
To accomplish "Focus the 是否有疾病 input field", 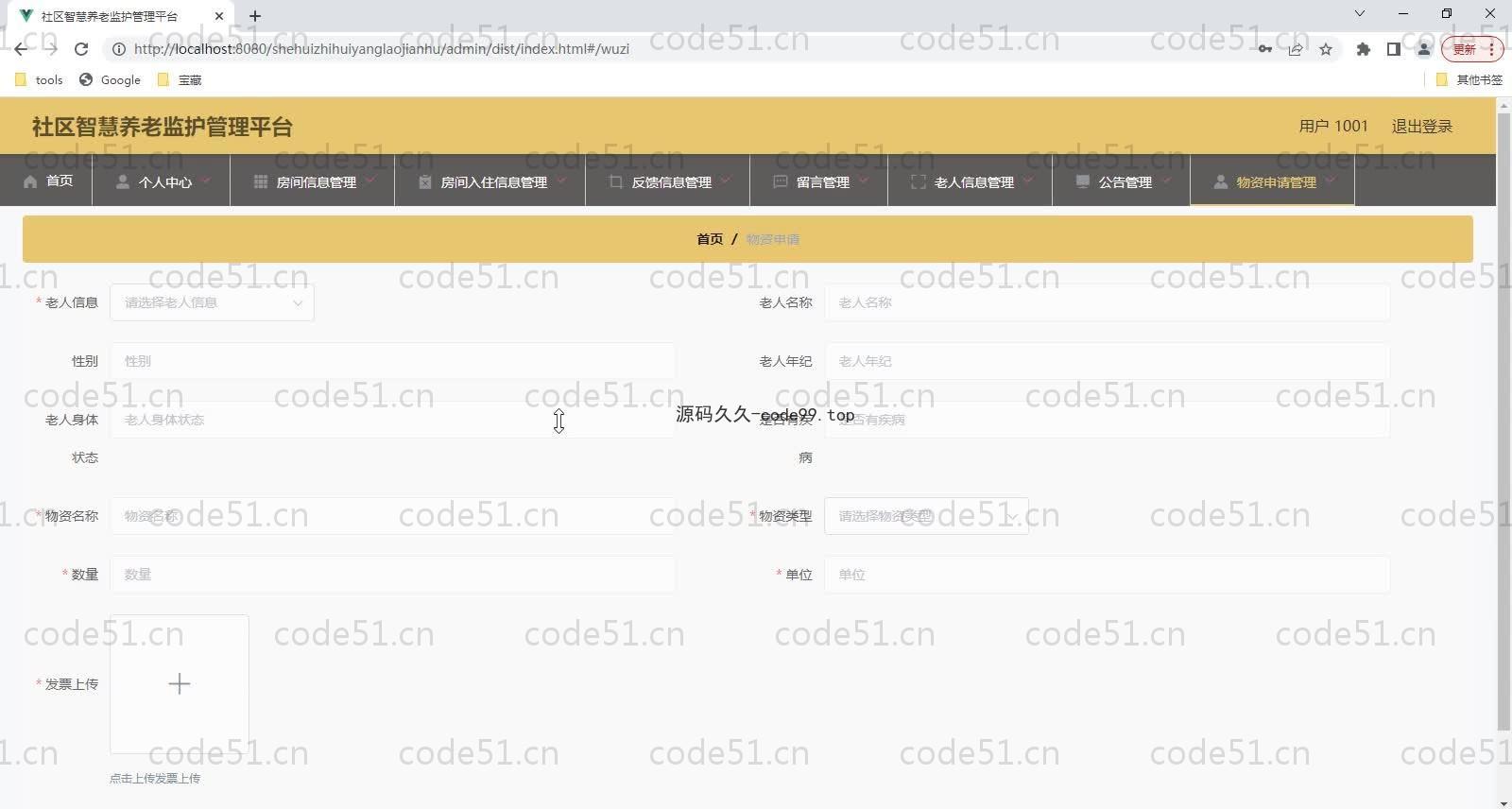I will click(x=1107, y=420).
